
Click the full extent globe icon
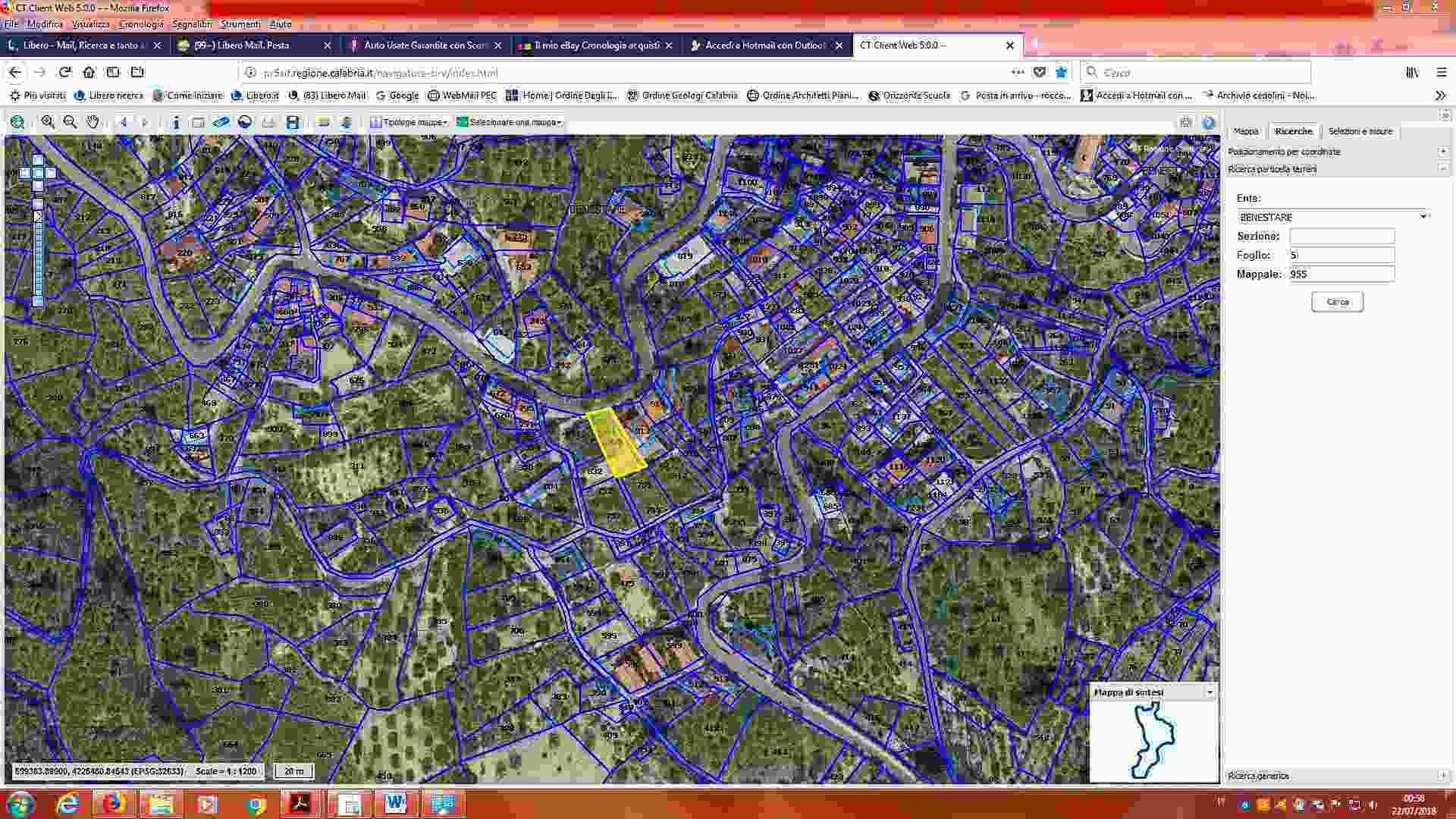click(17, 122)
